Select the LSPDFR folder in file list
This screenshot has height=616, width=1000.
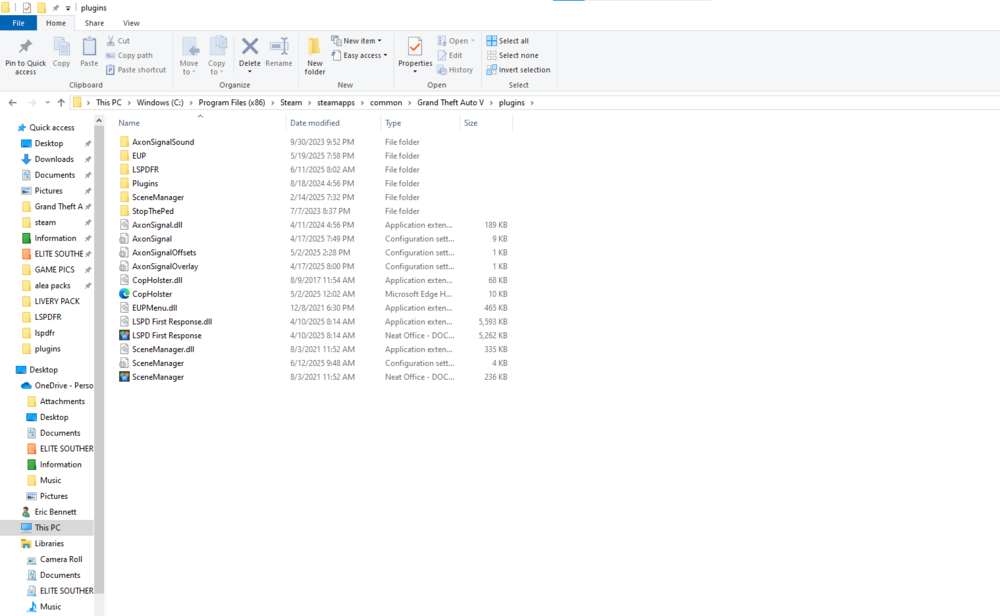145,170
